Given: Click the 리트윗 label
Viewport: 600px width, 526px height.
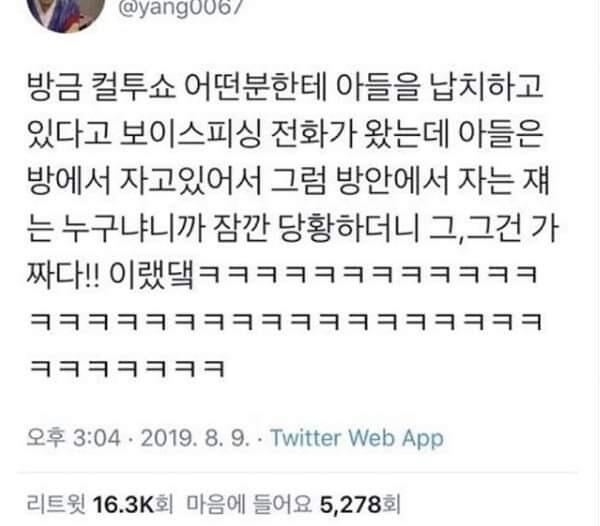Looking at the screenshot, I should click(x=57, y=504).
